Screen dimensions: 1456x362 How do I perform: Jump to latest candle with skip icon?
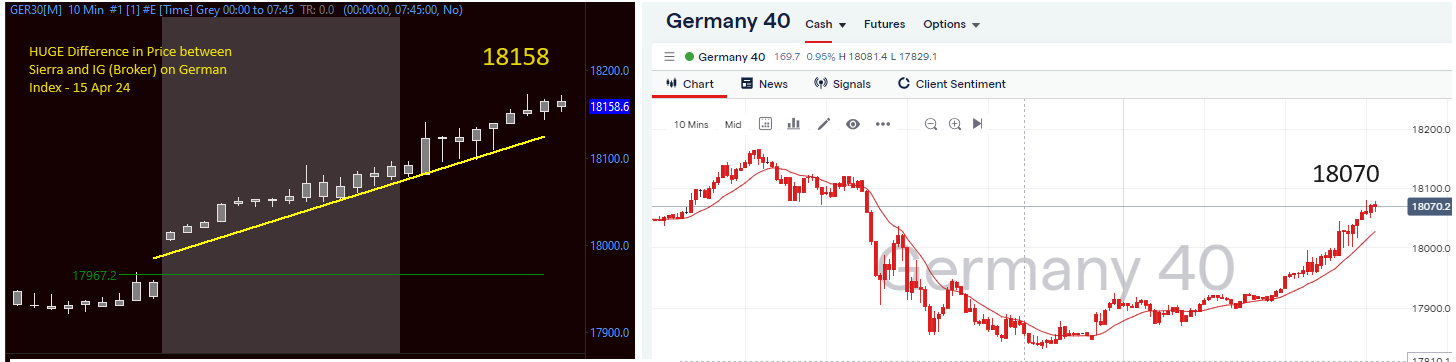pyautogui.click(x=978, y=124)
